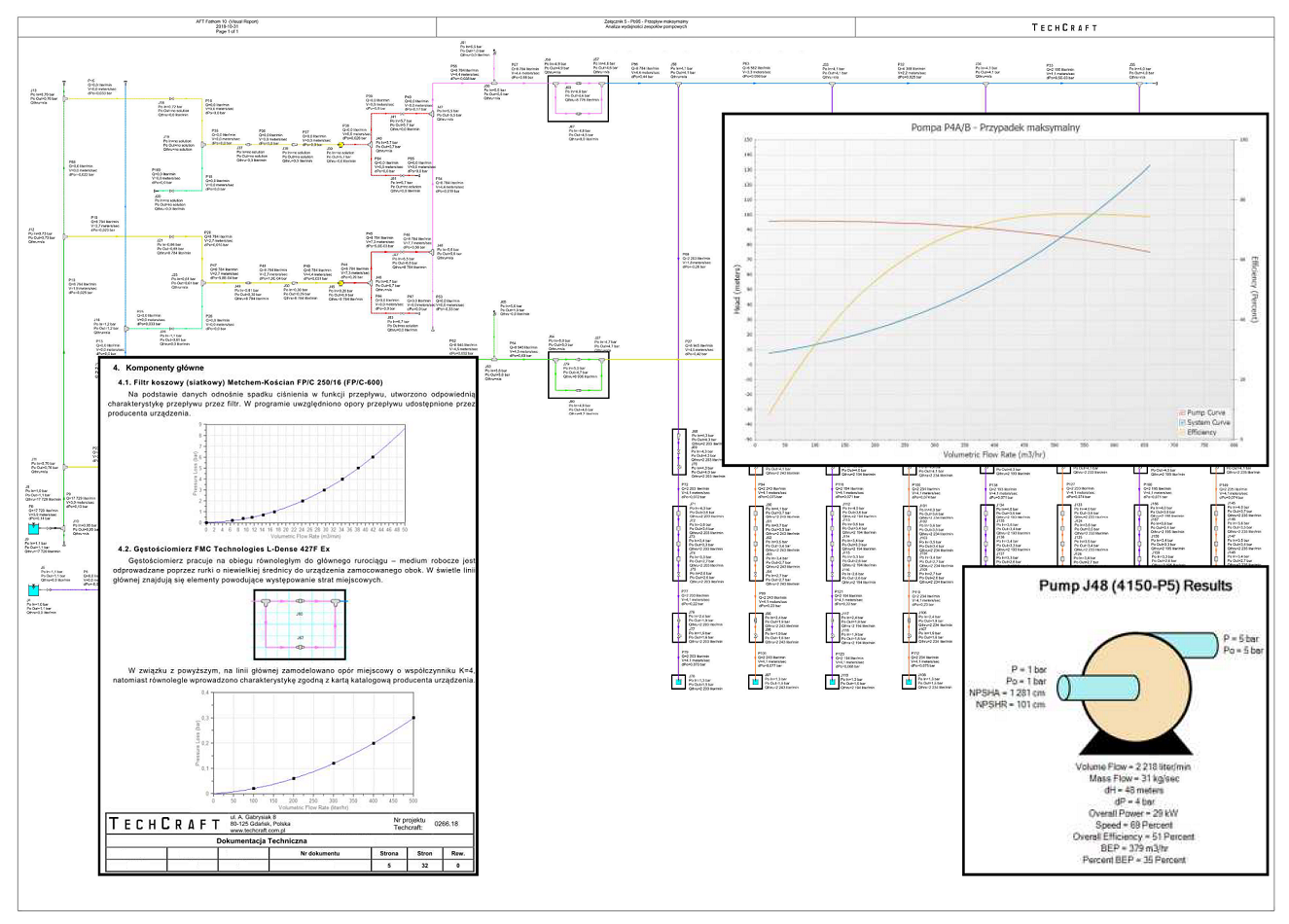
Task: Click the Dokumentacja Techniczna title row
Action: [262, 840]
